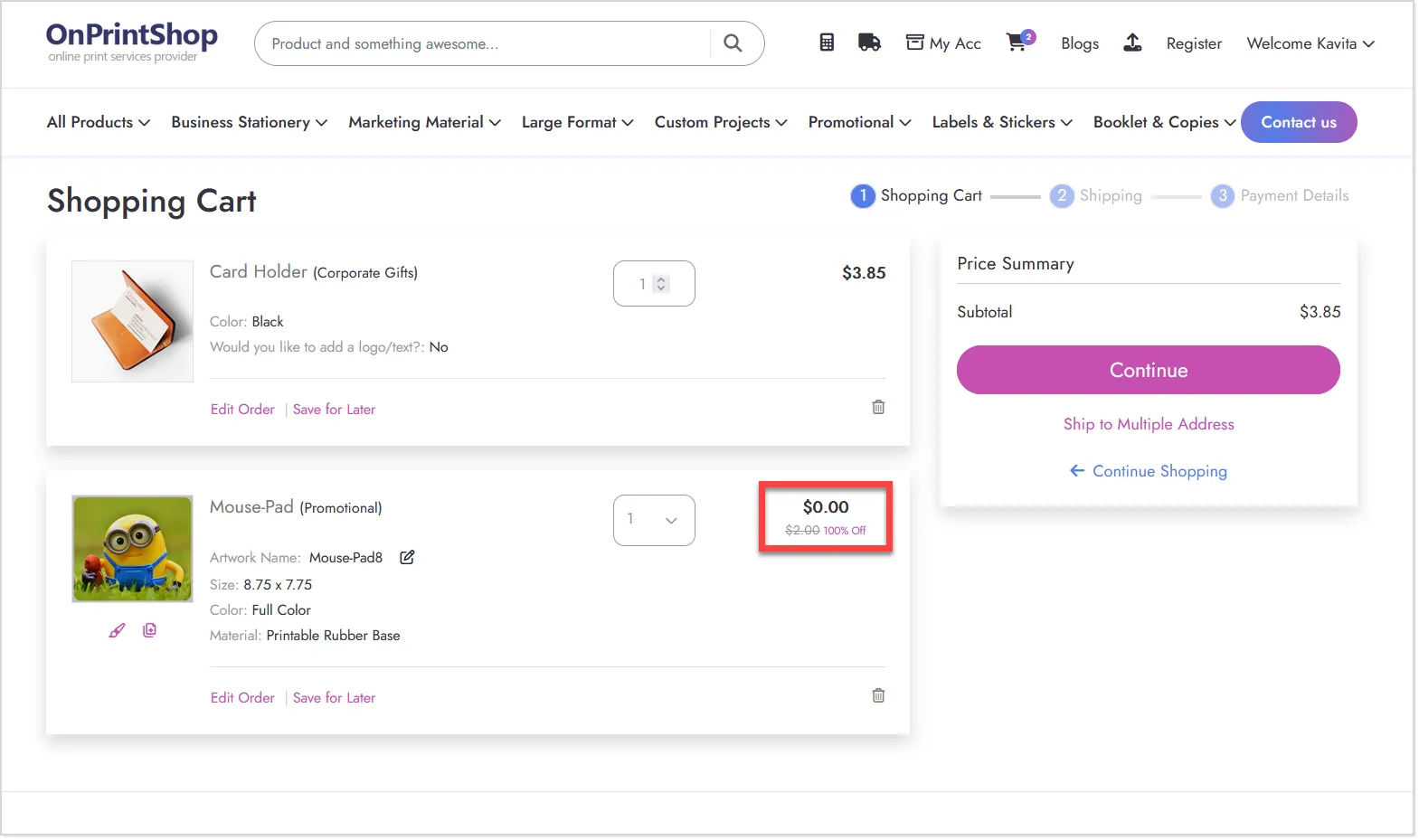Click the Continue button
This screenshot has height=840, width=1419.
click(x=1149, y=370)
